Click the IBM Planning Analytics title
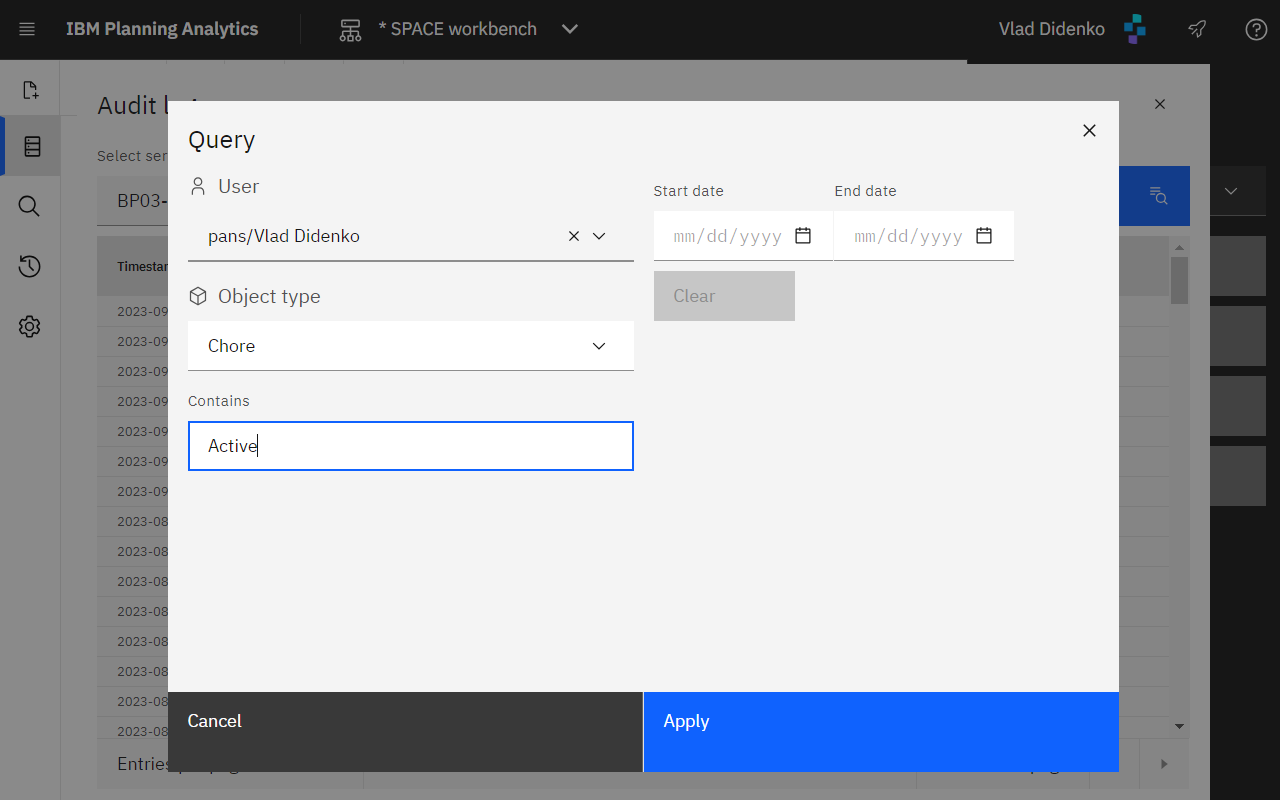Image resolution: width=1280 pixels, height=800 pixels. (162, 29)
